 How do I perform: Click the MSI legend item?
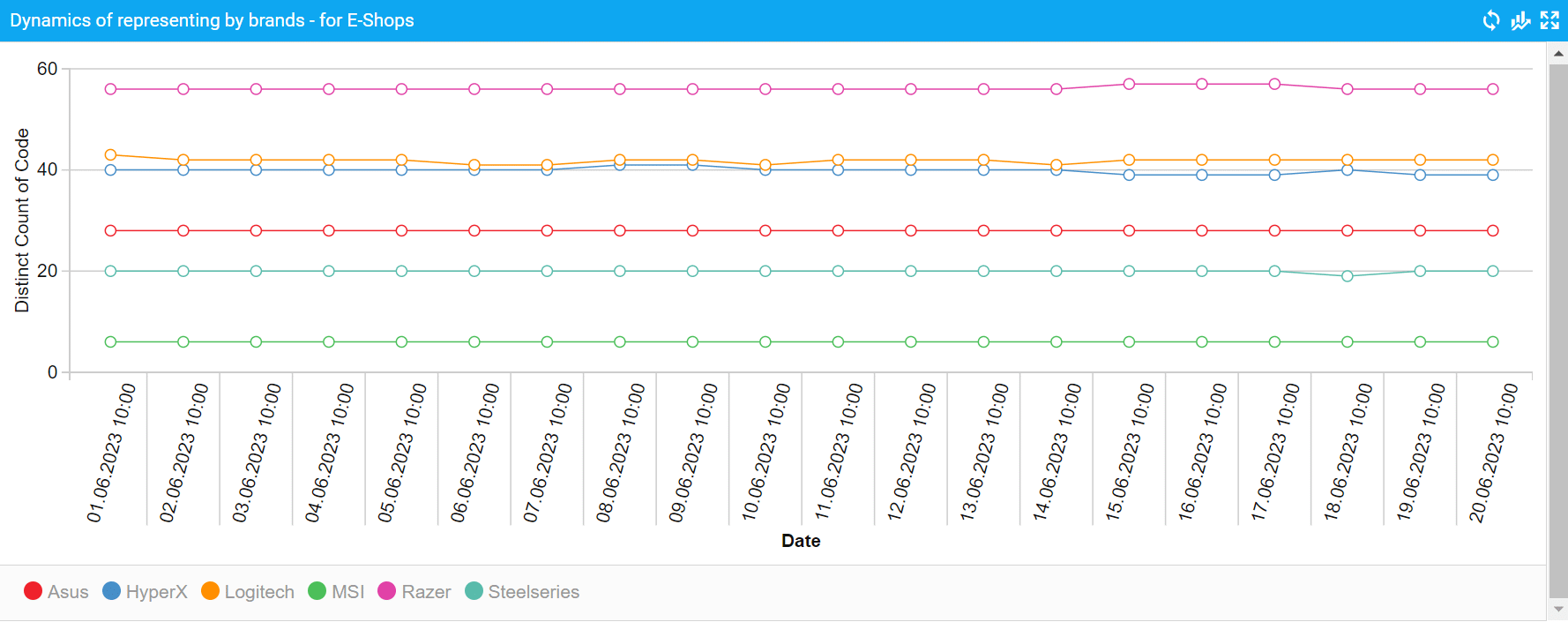(x=336, y=592)
